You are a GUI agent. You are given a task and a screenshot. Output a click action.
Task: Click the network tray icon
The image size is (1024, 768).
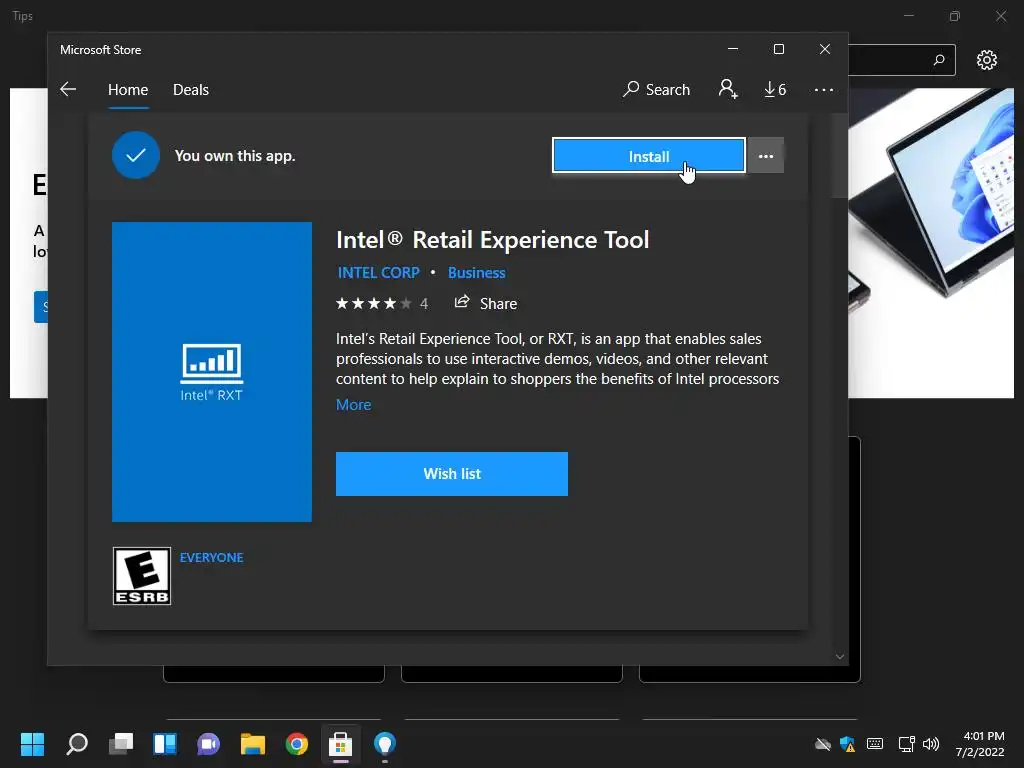pos(906,744)
